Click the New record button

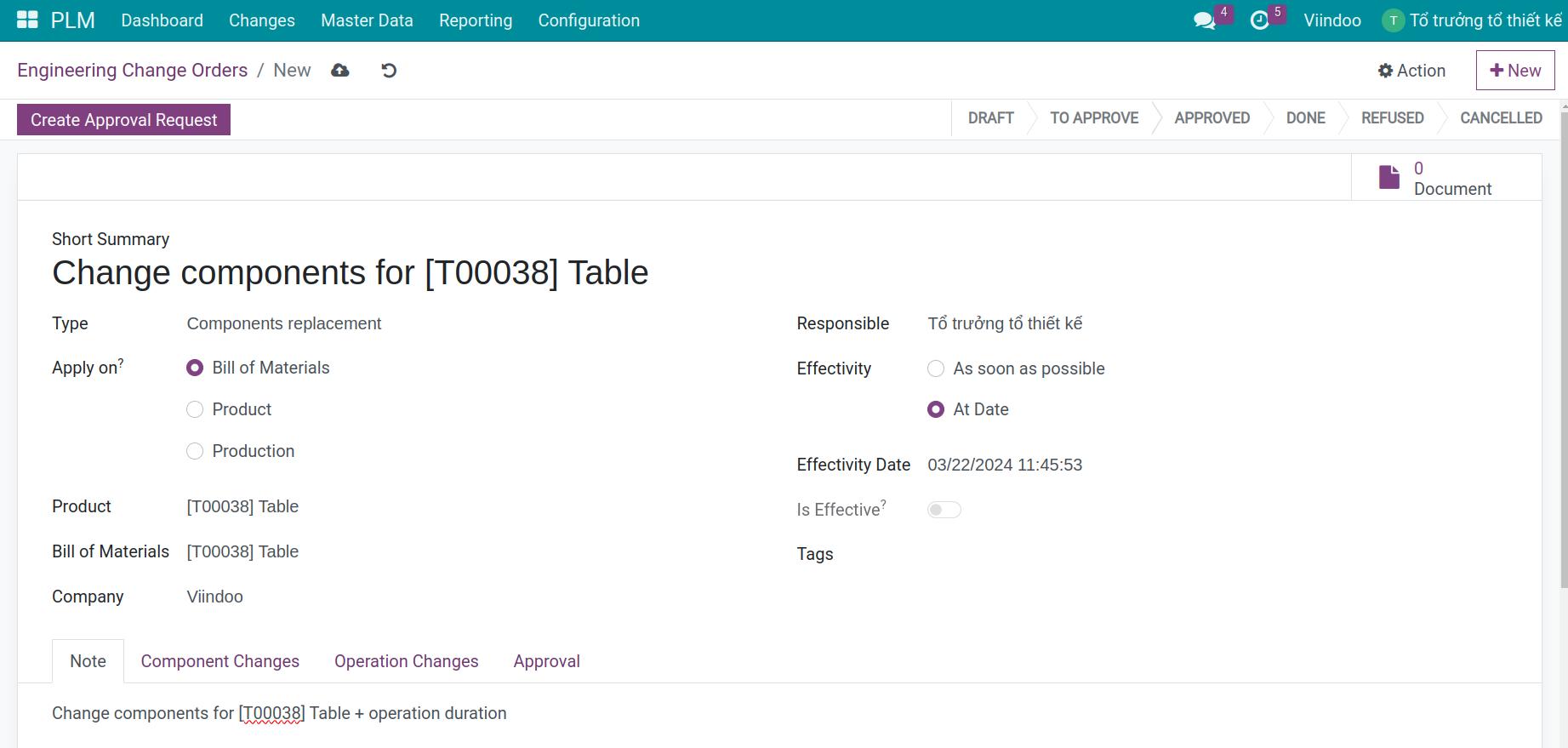tap(1515, 71)
